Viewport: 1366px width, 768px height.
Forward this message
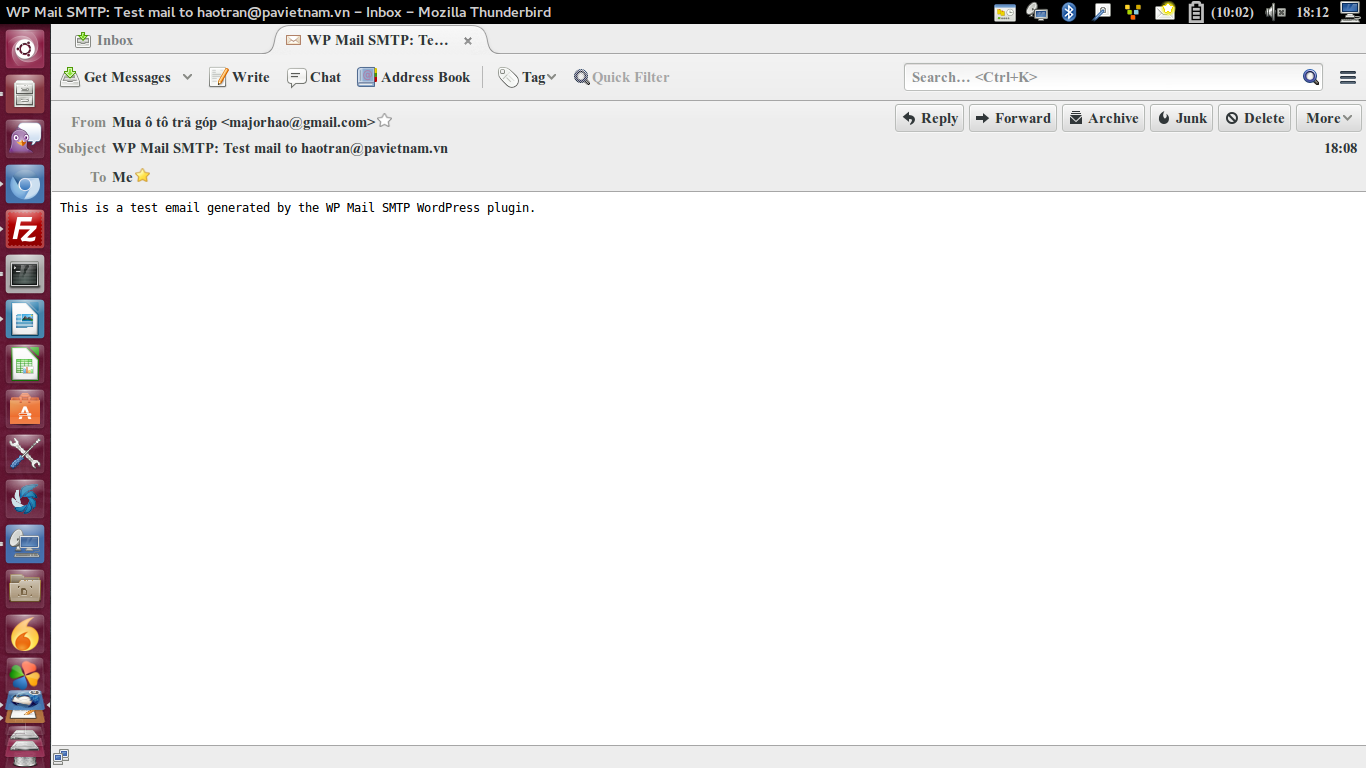(1013, 118)
